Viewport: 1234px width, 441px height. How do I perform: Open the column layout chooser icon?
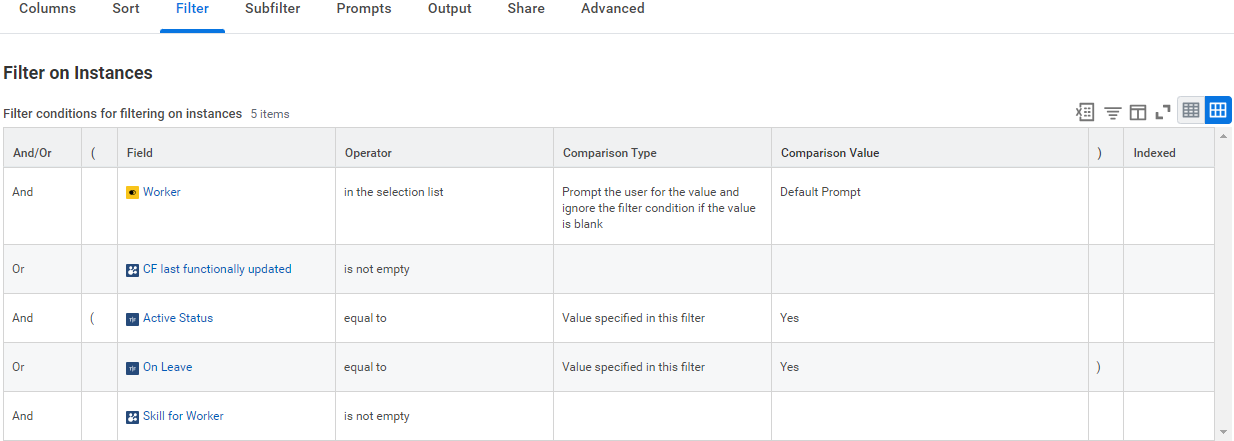click(1137, 112)
